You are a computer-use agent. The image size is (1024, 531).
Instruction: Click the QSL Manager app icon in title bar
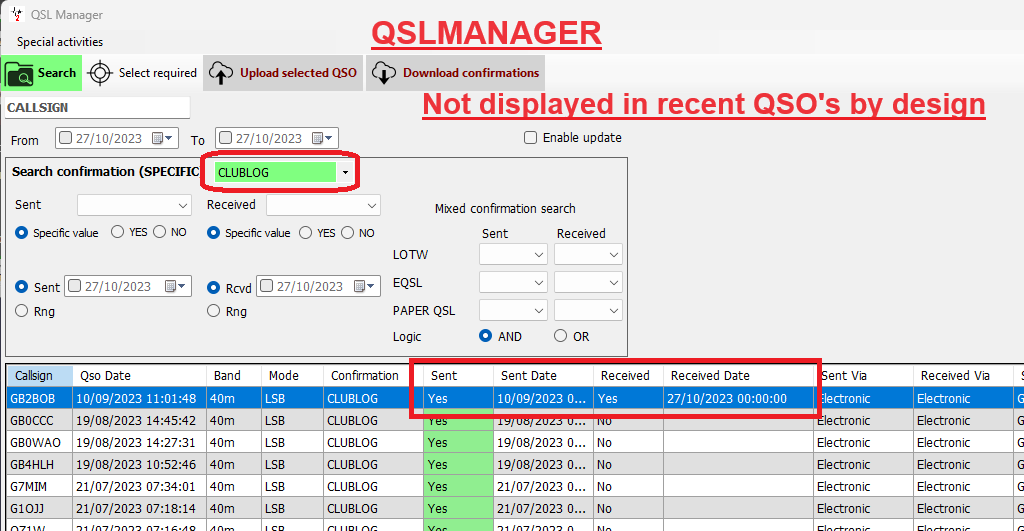click(x=17, y=14)
